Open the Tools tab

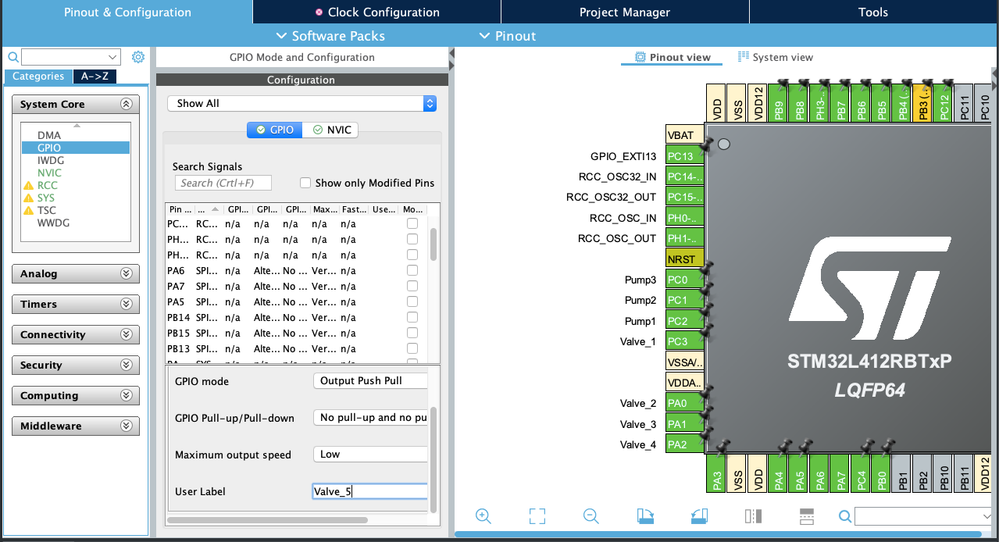click(x=873, y=12)
